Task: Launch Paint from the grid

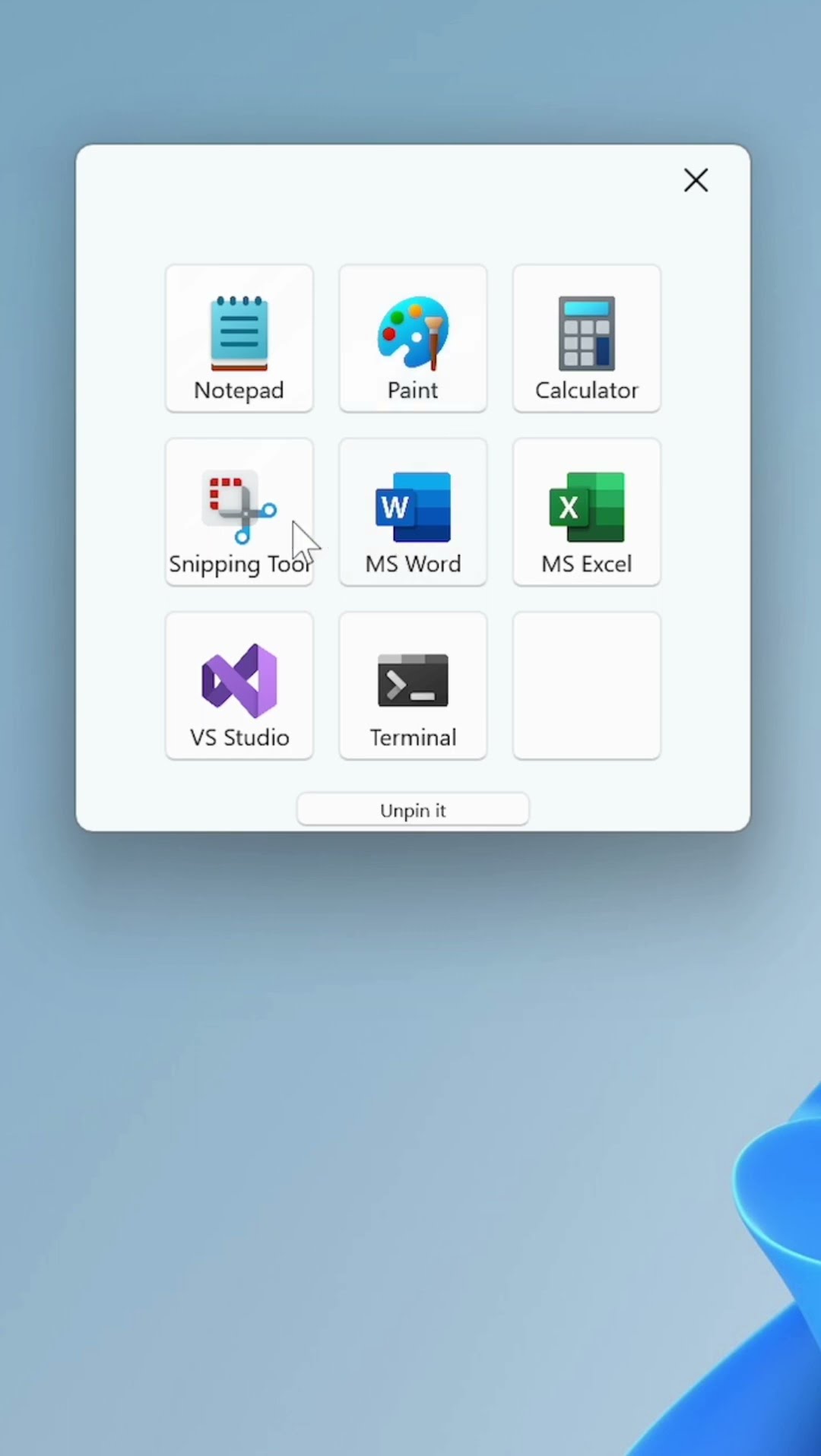Action: click(413, 338)
